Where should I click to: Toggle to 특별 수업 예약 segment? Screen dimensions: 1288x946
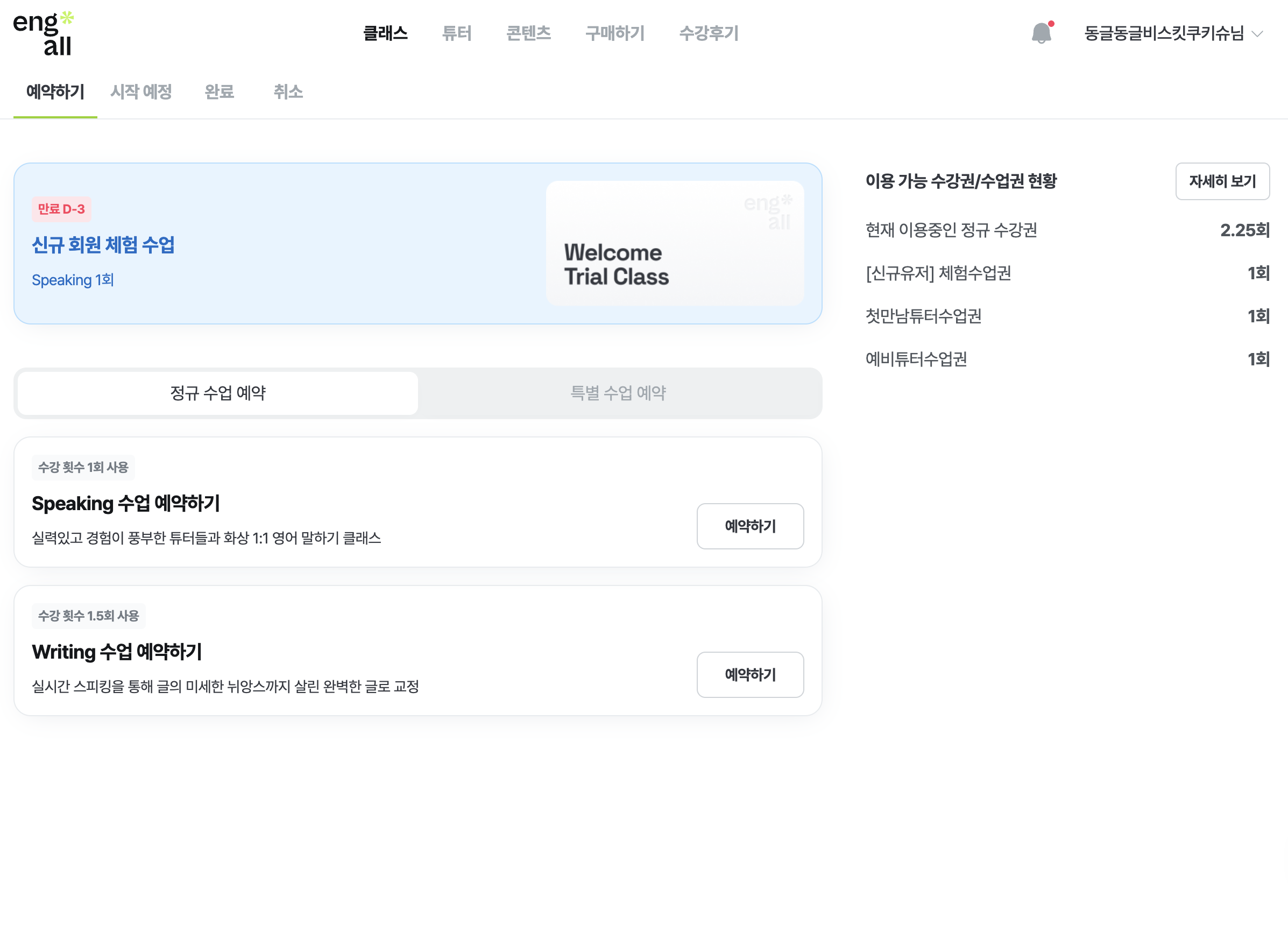point(618,393)
